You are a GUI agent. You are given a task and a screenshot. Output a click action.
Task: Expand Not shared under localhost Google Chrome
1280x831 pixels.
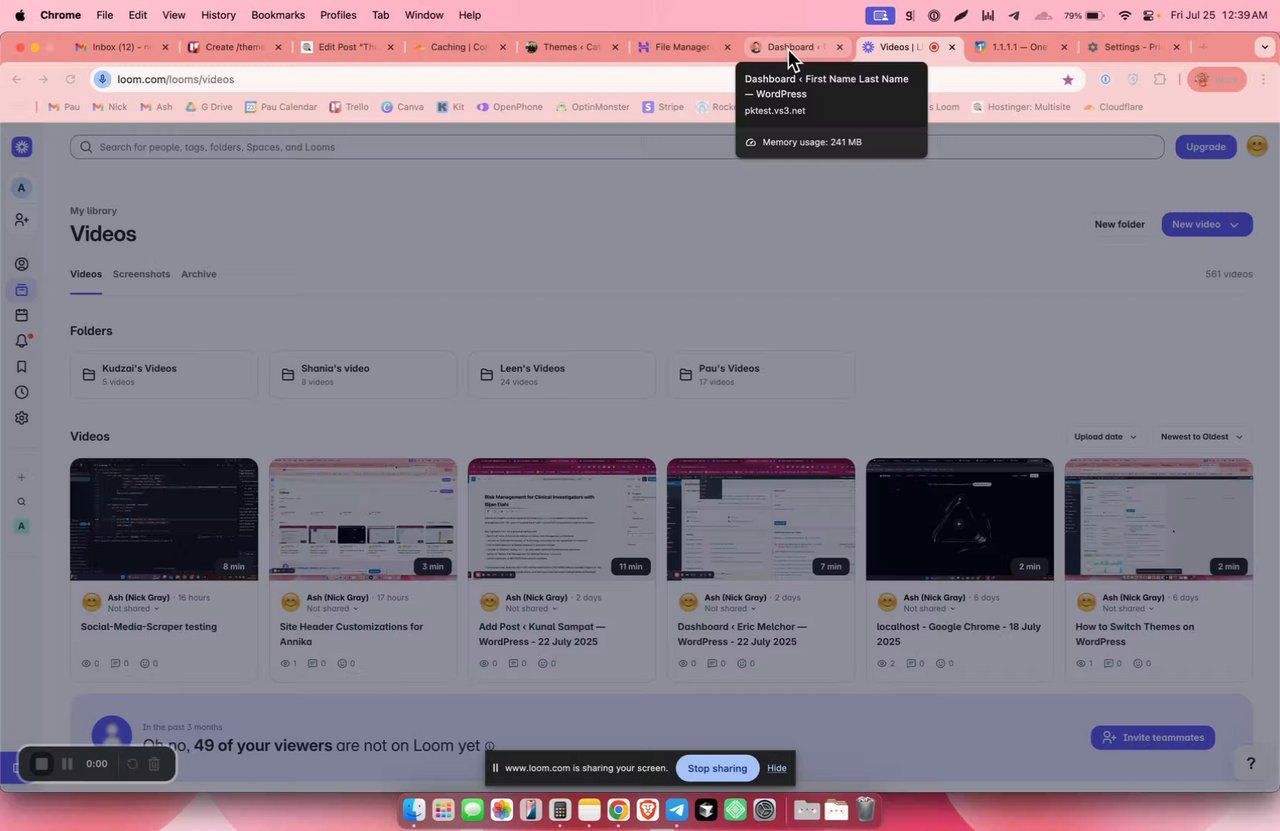coord(930,608)
